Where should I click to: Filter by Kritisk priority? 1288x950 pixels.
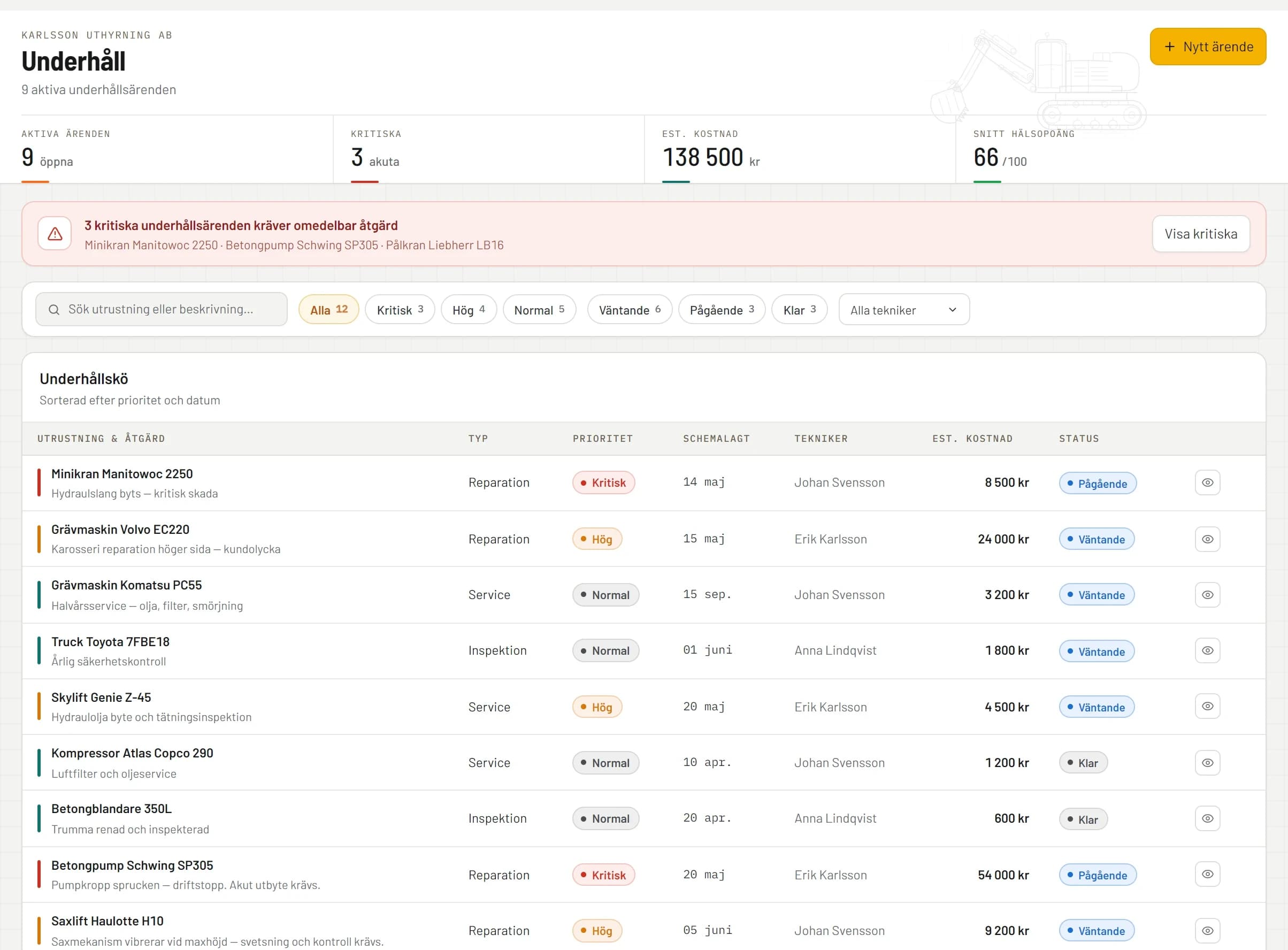[x=400, y=310]
